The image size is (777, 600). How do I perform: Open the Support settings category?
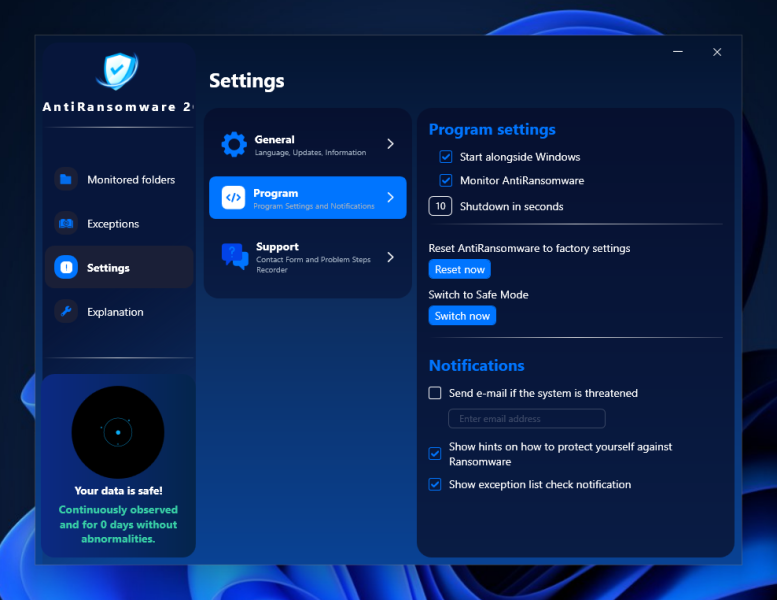pos(308,257)
